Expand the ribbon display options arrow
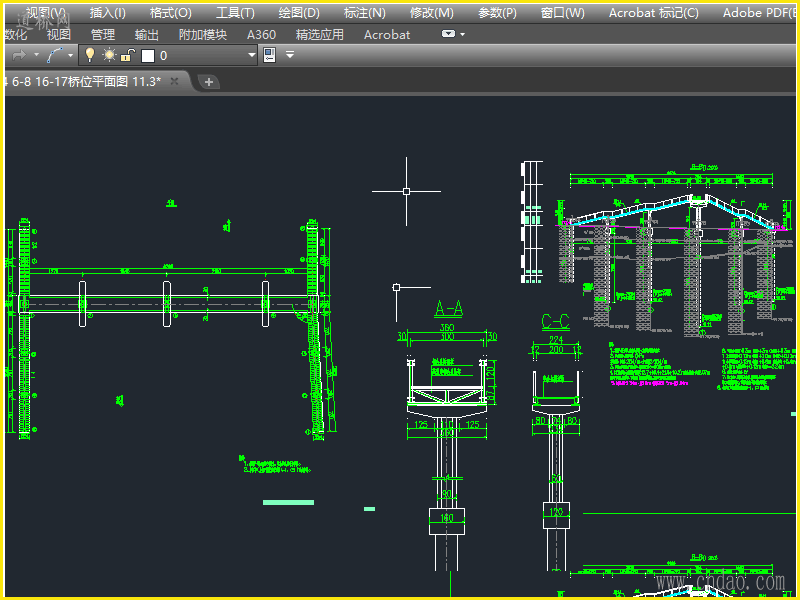The width and height of the screenshot is (800, 600). (463, 34)
